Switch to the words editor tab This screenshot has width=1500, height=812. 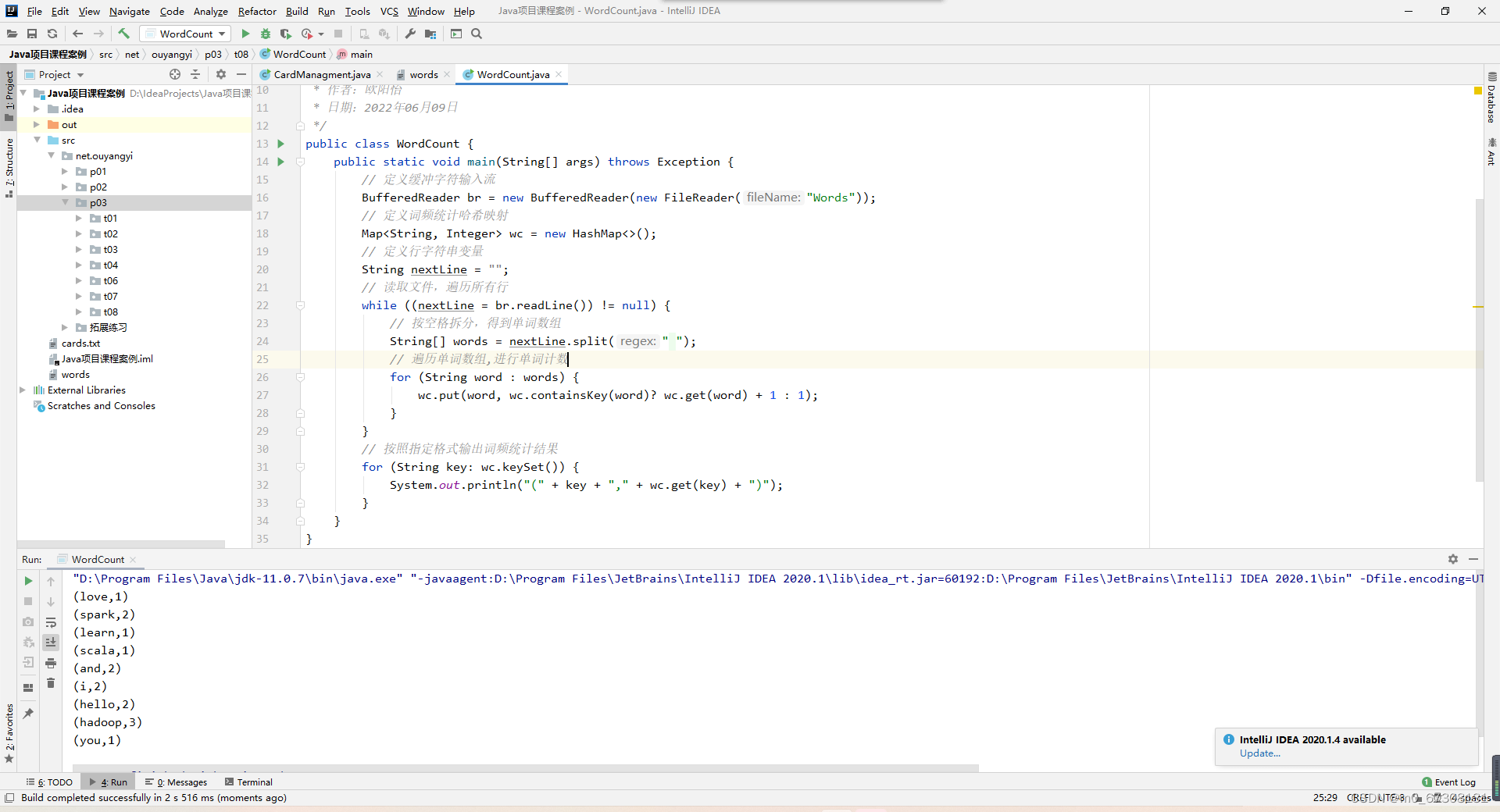[x=423, y=74]
